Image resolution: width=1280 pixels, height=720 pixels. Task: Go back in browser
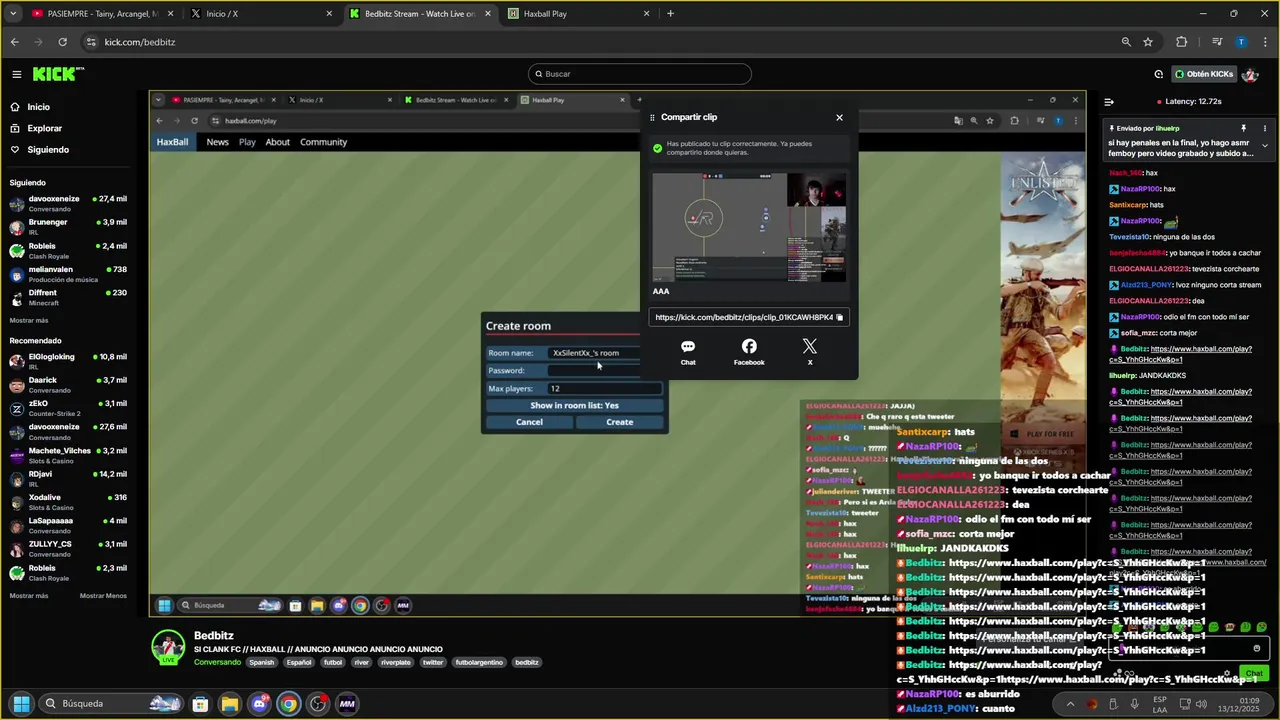click(14, 42)
